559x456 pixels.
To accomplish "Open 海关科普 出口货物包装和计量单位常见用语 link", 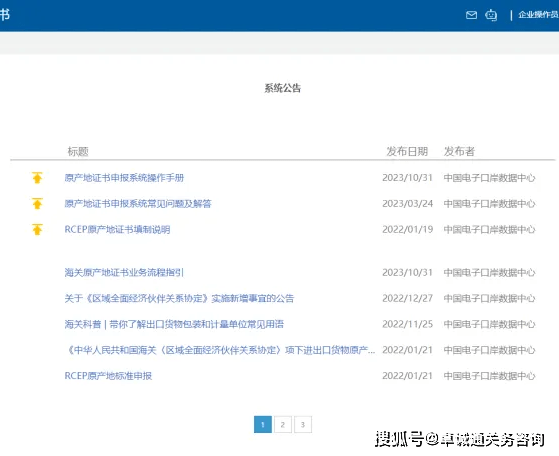I will point(174,324).
